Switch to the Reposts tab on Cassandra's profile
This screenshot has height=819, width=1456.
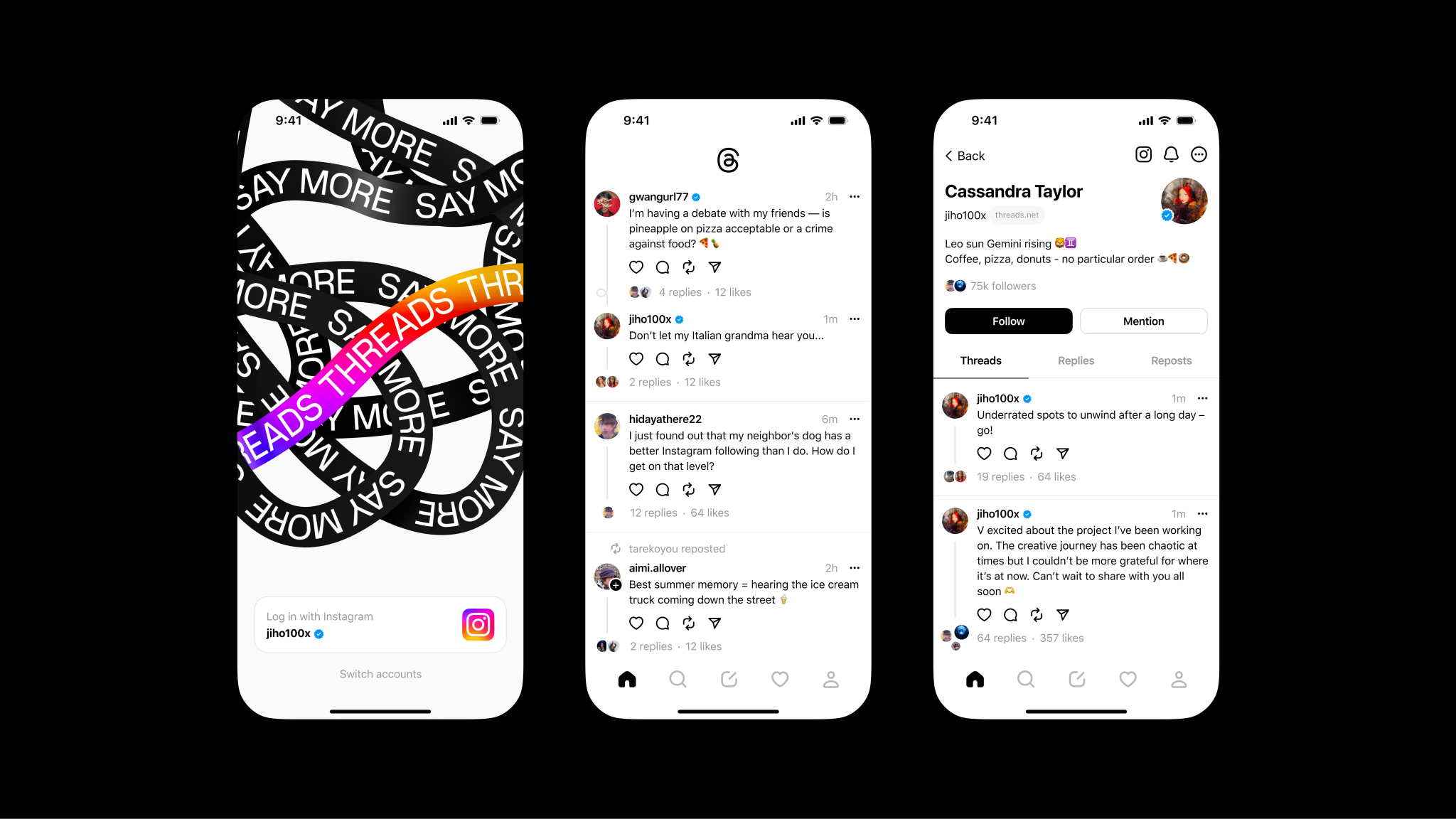click(1170, 360)
